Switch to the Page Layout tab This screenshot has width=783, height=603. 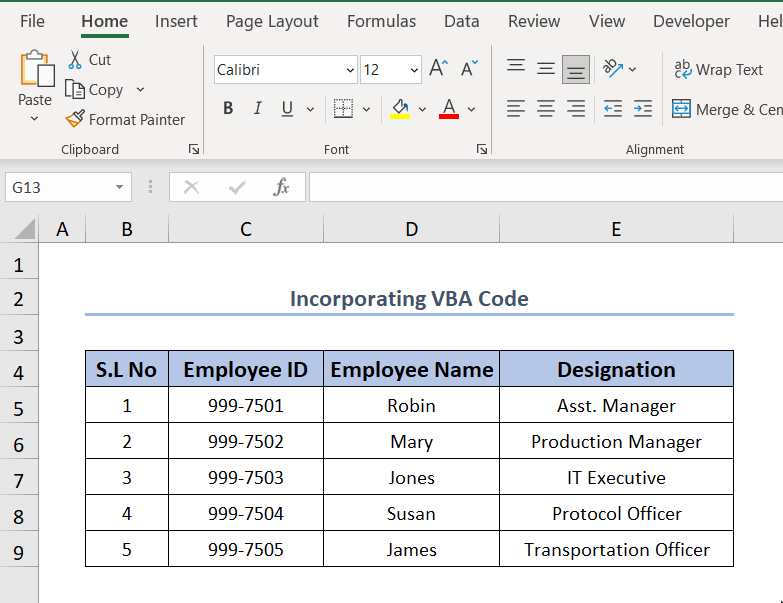tap(272, 21)
